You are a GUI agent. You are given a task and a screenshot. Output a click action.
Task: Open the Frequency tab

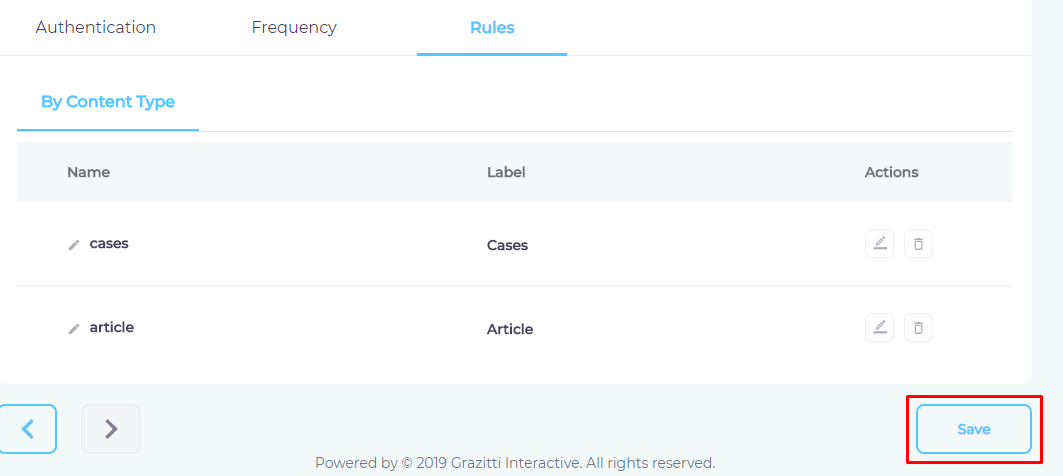[294, 28]
